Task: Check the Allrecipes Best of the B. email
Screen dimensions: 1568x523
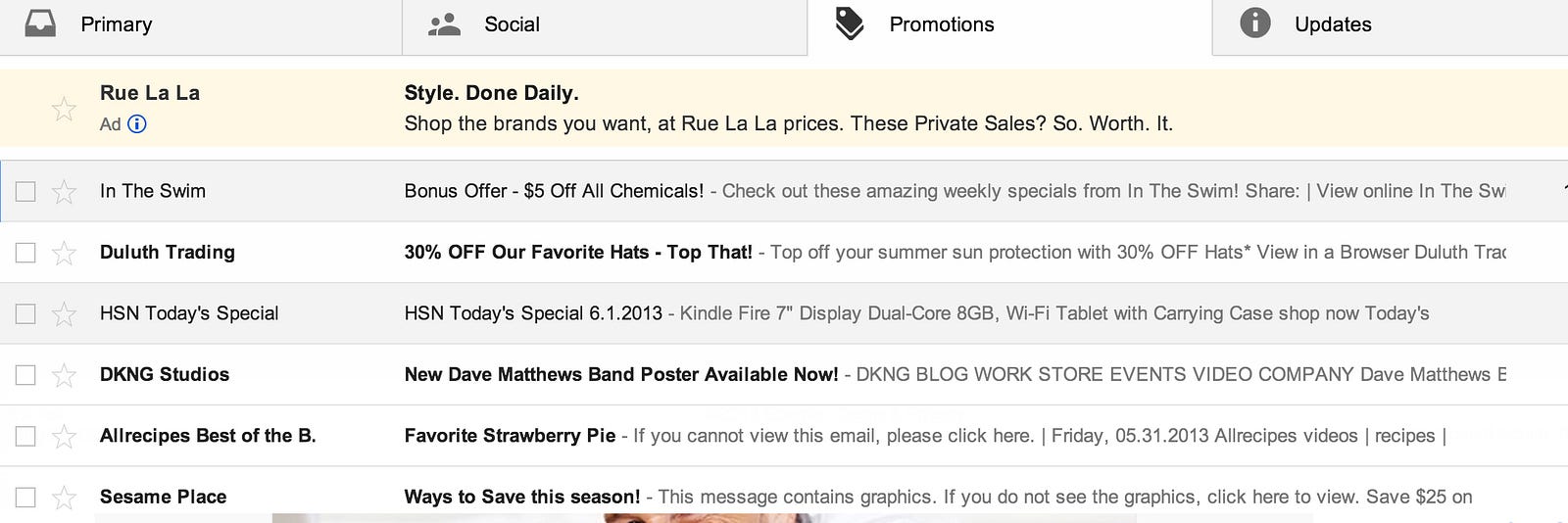Action: (25, 436)
